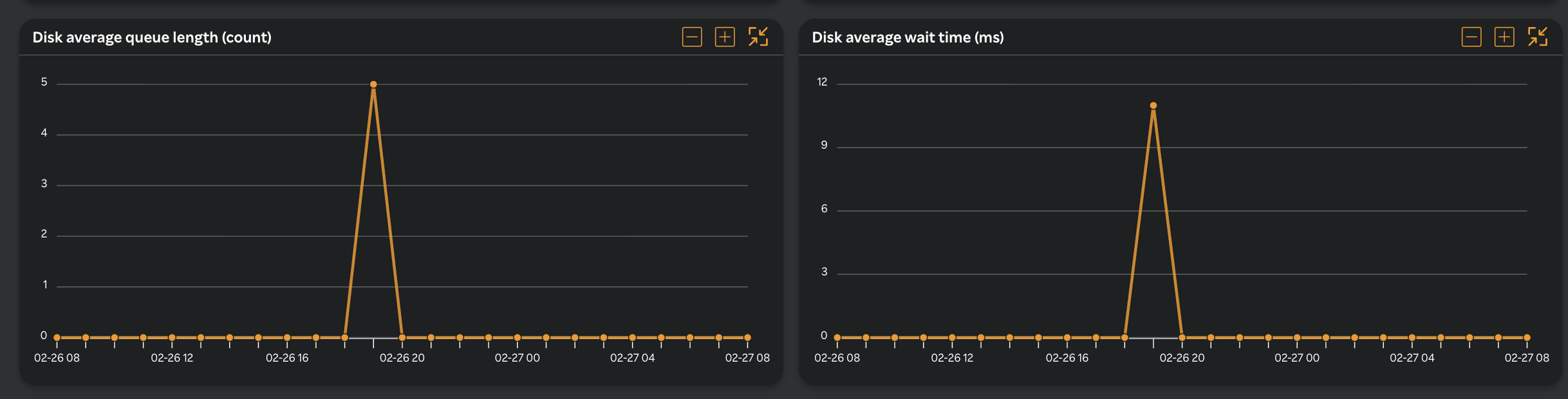Zoom out the Disk average queue length chart
The height and width of the screenshot is (399, 1568).
click(692, 37)
